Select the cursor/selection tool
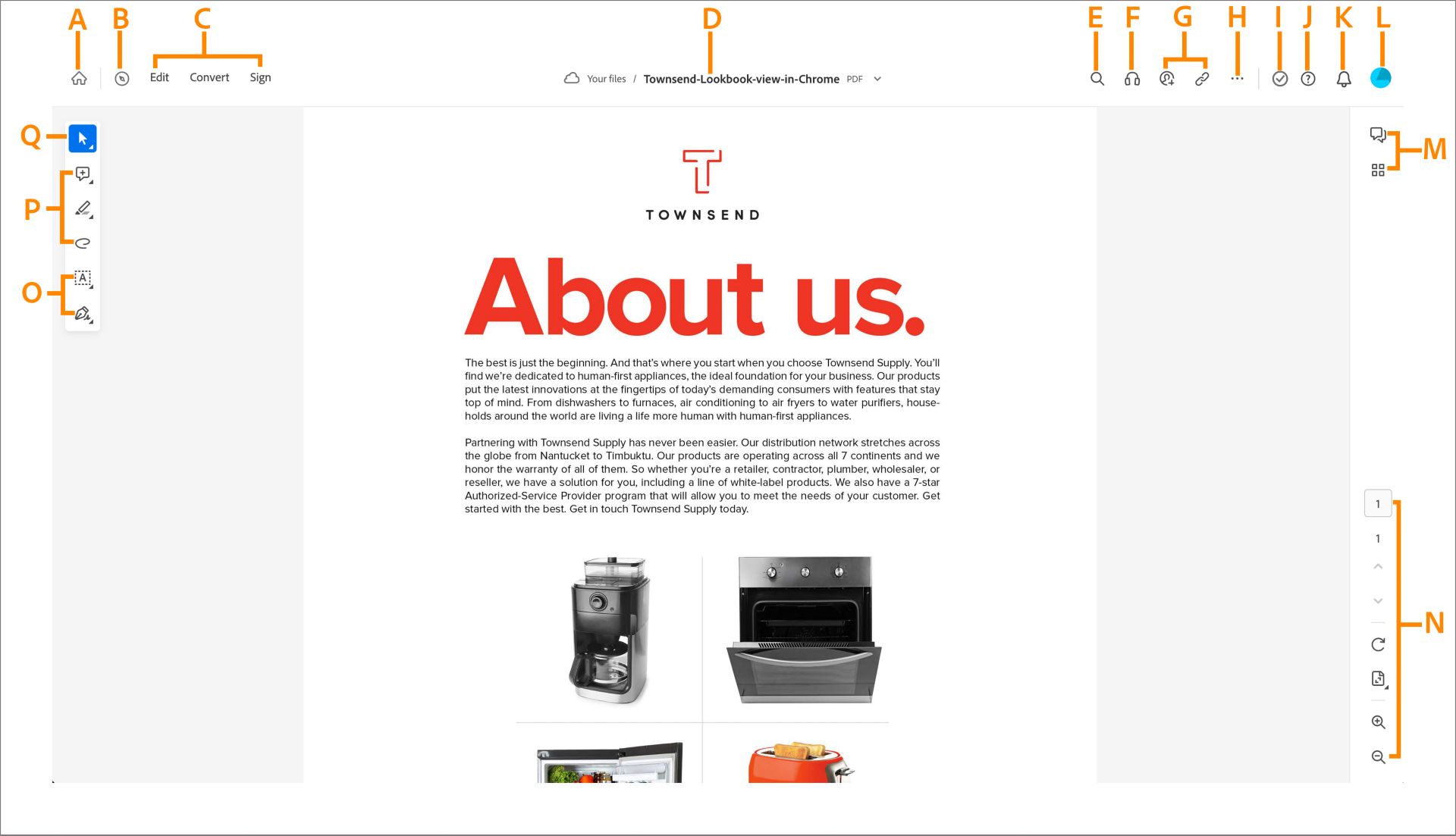Viewport: 1456px width, 836px height. point(83,137)
